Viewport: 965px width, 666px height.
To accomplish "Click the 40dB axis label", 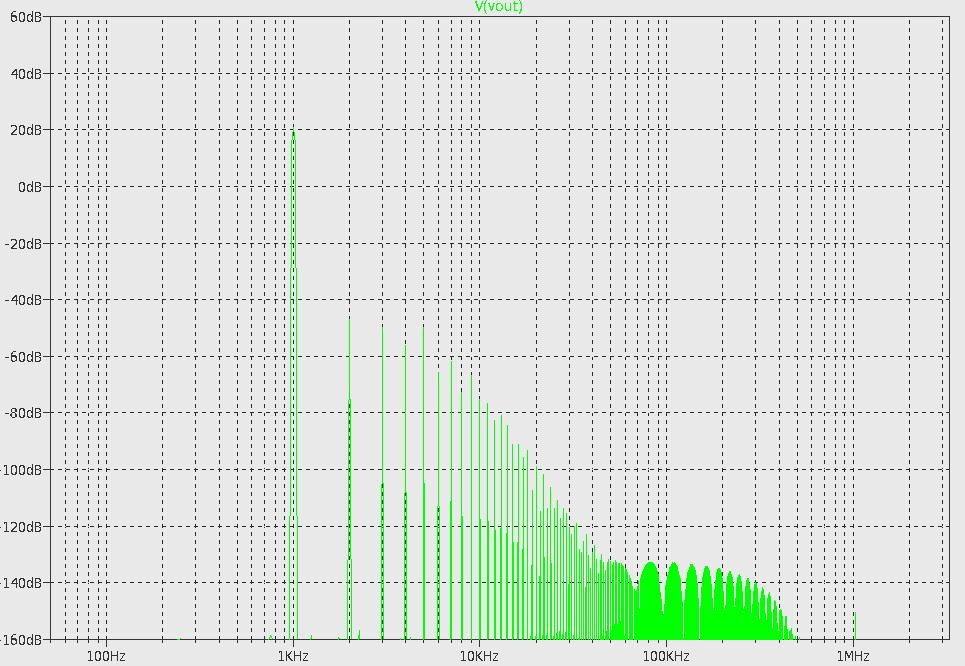I will [26, 74].
